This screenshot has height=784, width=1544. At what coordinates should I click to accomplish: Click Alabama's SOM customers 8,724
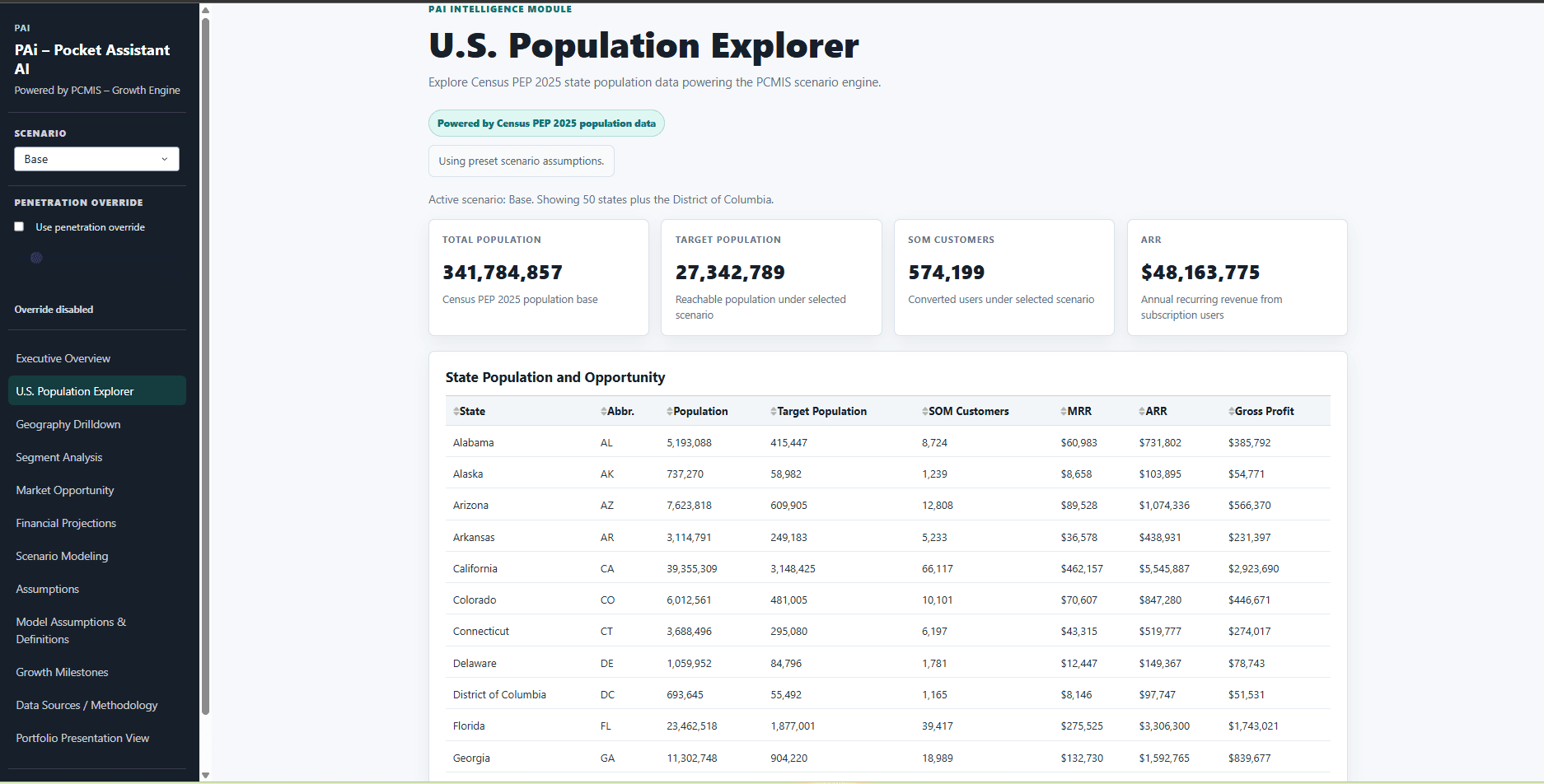point(934,443)
